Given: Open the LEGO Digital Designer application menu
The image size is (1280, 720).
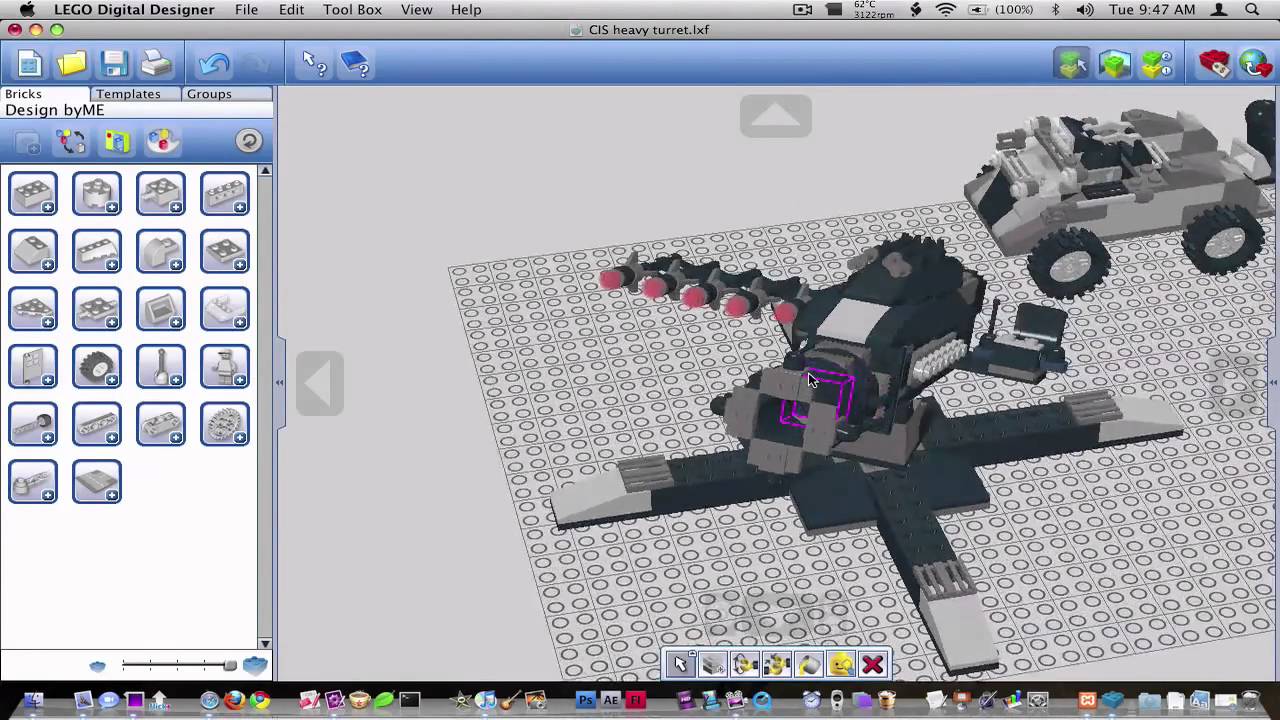Looking at the screenshot, I should pyautogui.click(x=134, y=9).
